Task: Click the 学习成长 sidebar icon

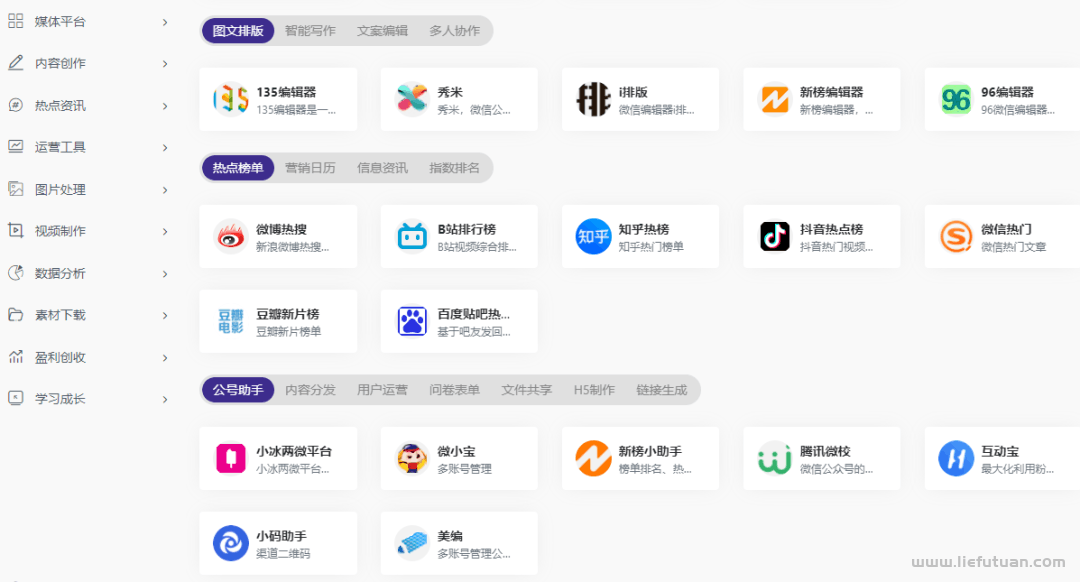Action: click(x=15, y=398)
